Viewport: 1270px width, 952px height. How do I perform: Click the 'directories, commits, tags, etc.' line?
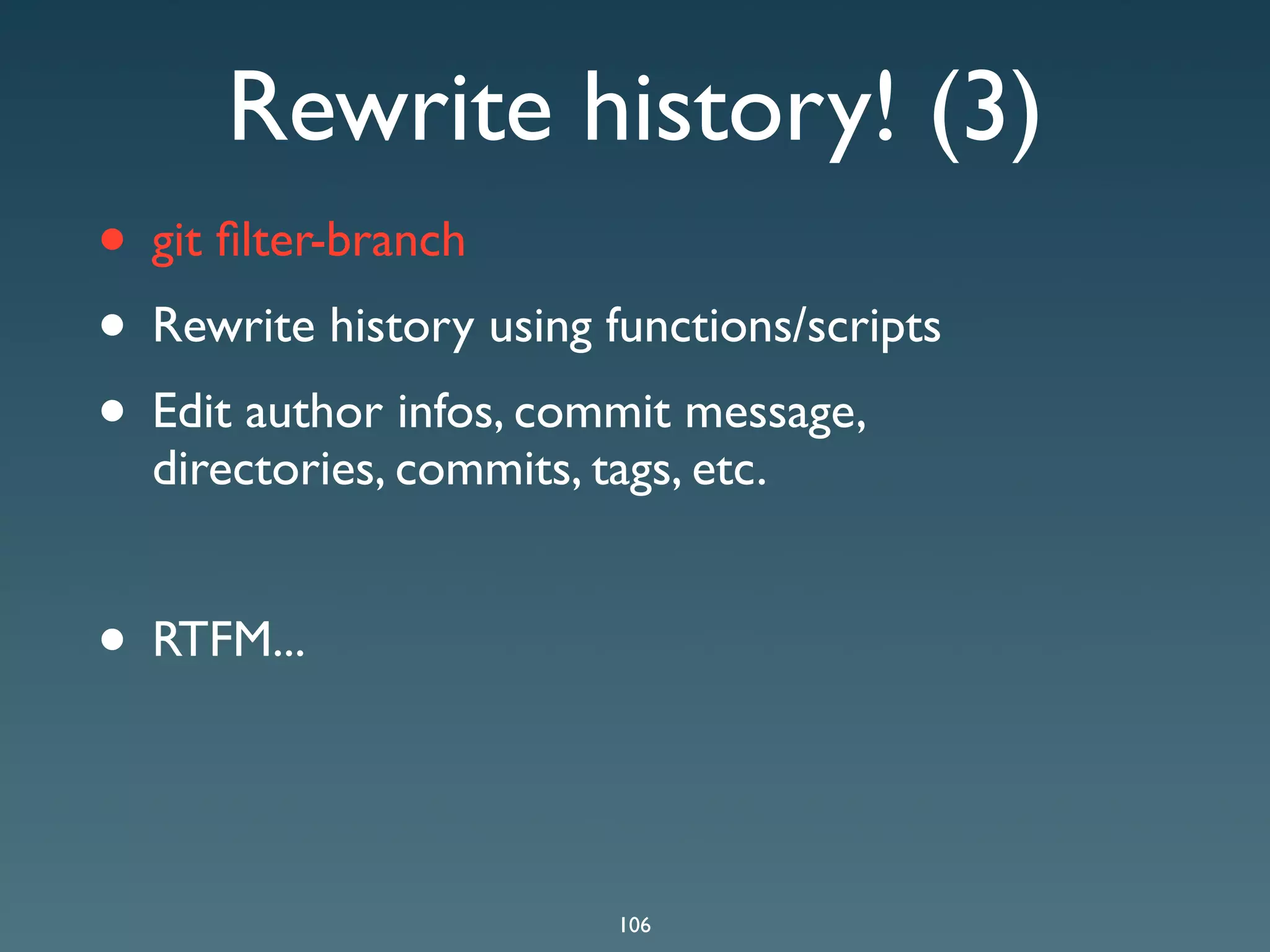click(459, 469)
